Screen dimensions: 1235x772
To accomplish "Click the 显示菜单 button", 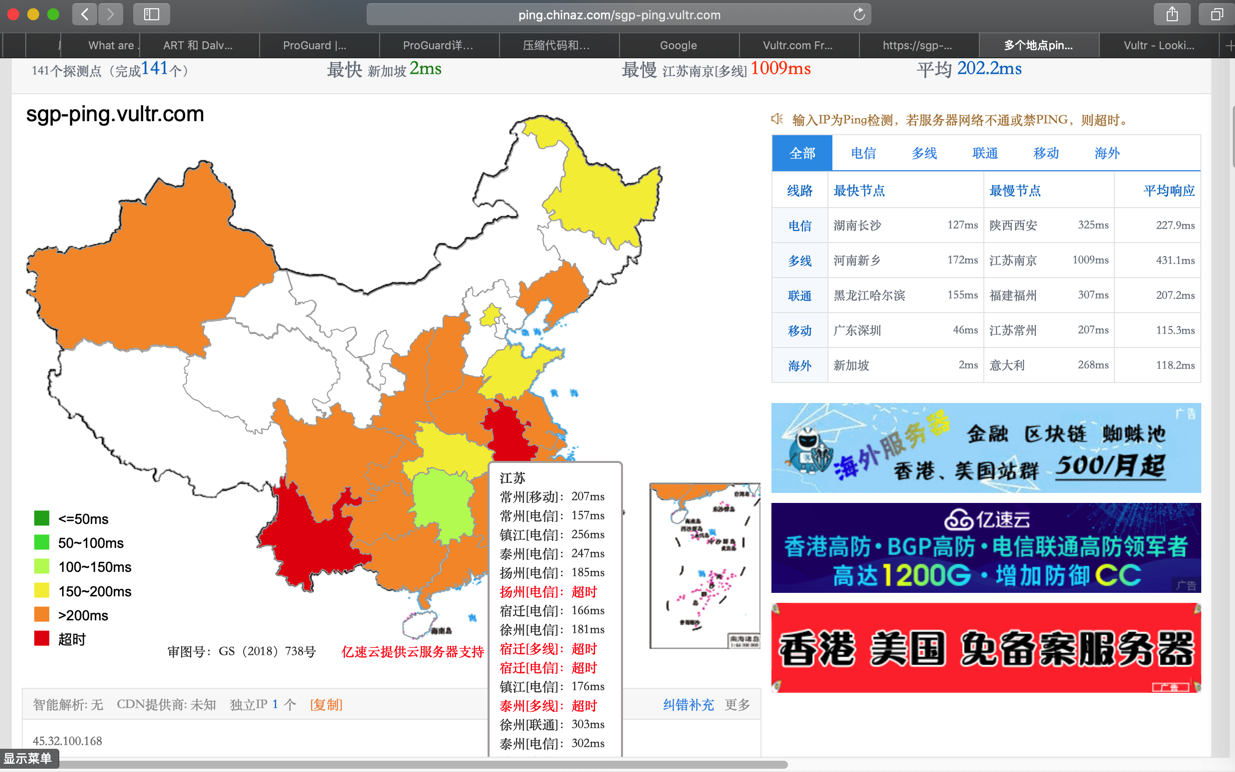I will pos(29,759).
